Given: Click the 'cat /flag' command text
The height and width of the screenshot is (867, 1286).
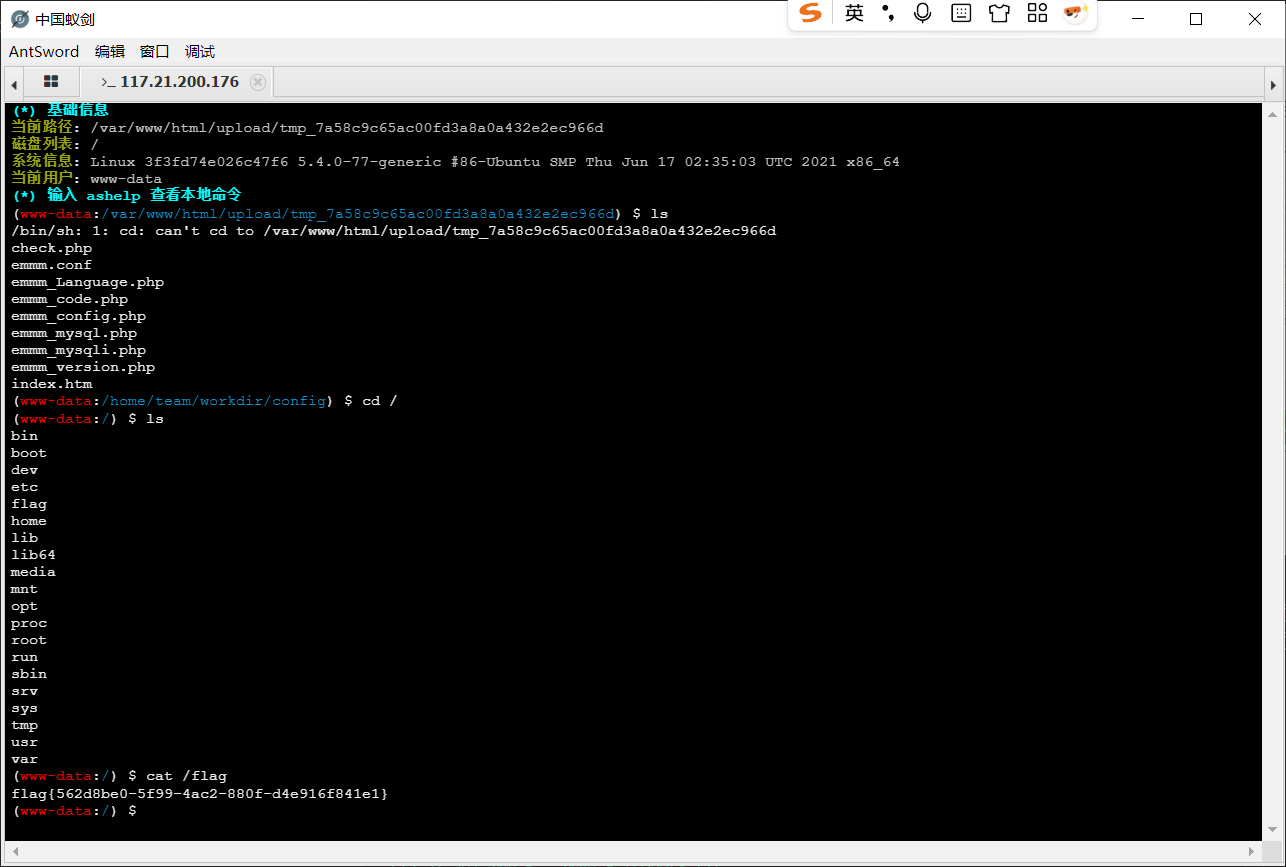Looking at the screenshot, I should (187, 777).
